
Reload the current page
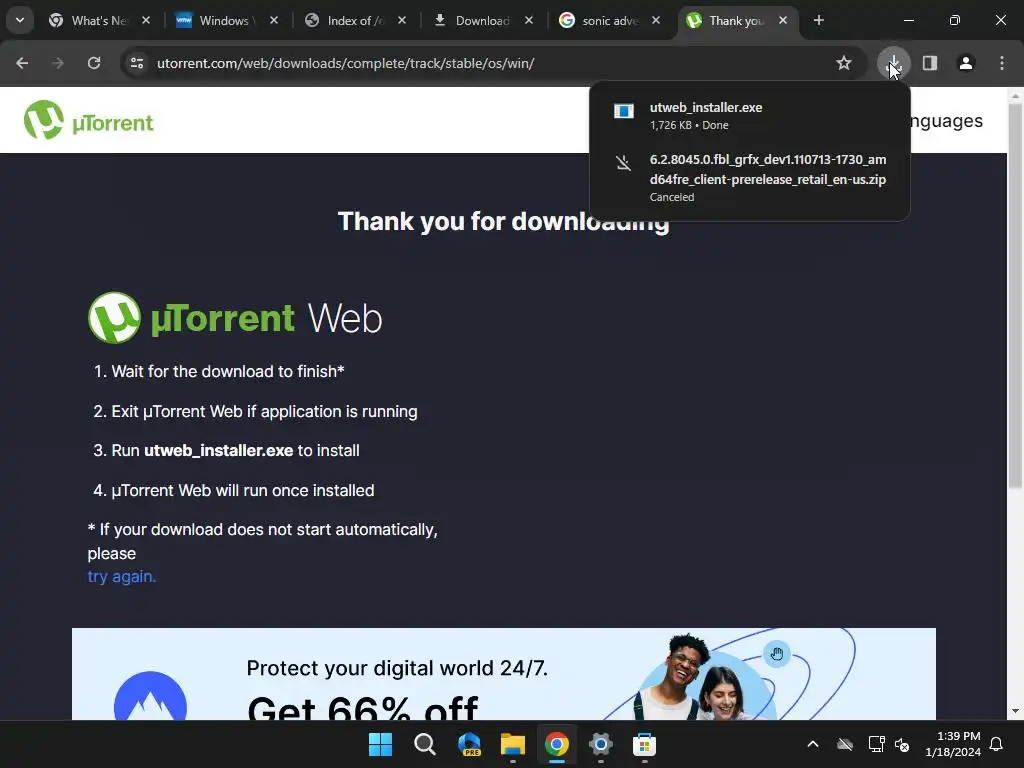(x=94, y=63)
